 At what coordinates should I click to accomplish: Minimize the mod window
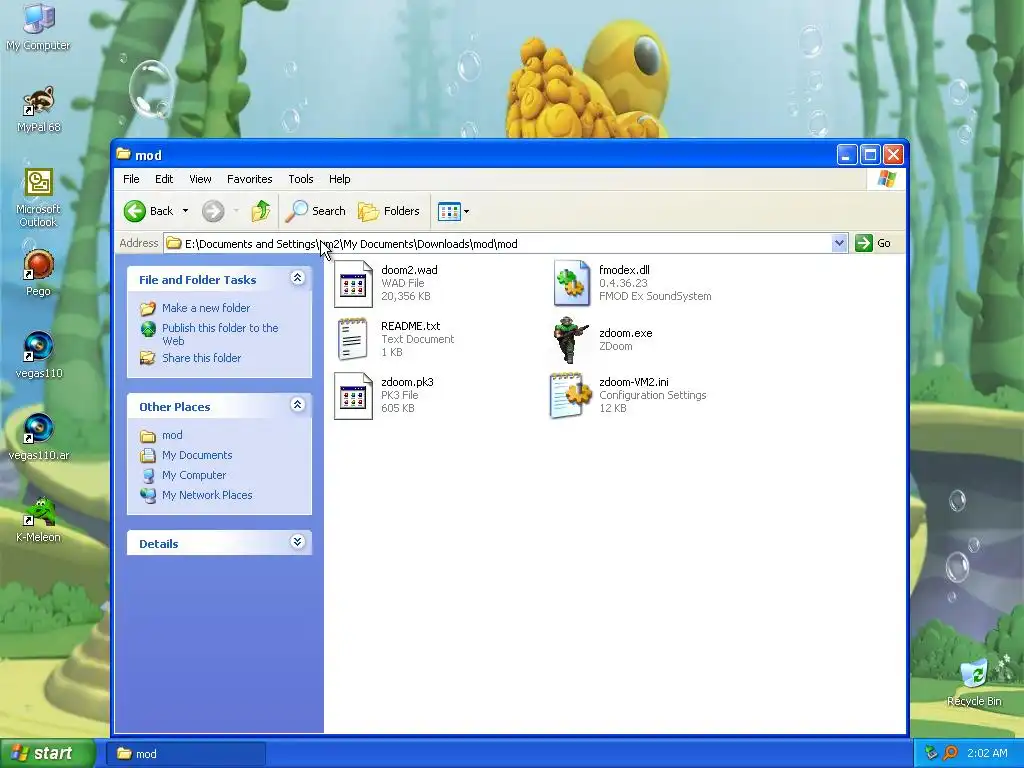[x=847, y=155]
